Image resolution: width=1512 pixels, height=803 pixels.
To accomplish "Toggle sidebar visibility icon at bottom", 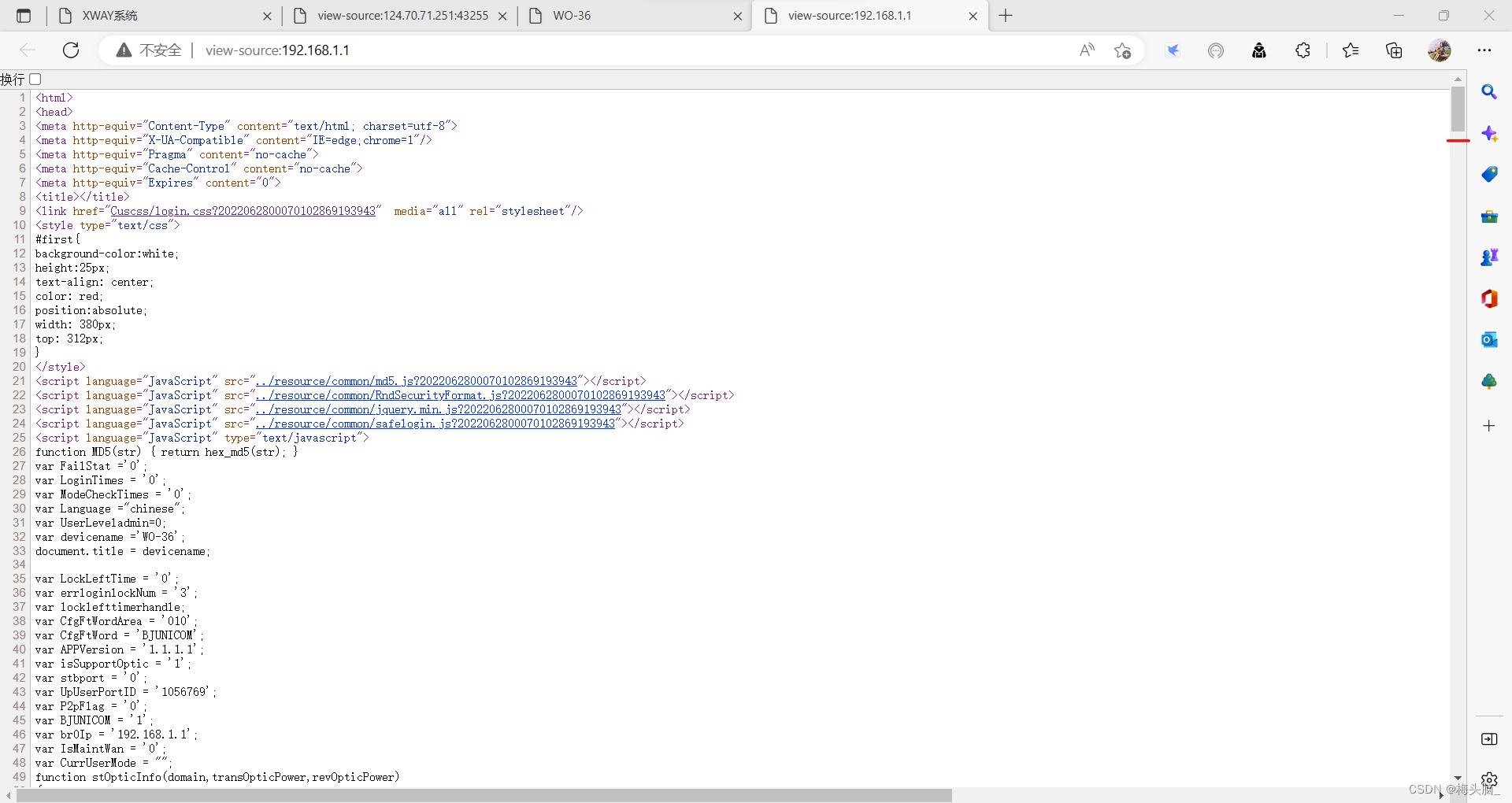I will click(x=1489, y=739).
